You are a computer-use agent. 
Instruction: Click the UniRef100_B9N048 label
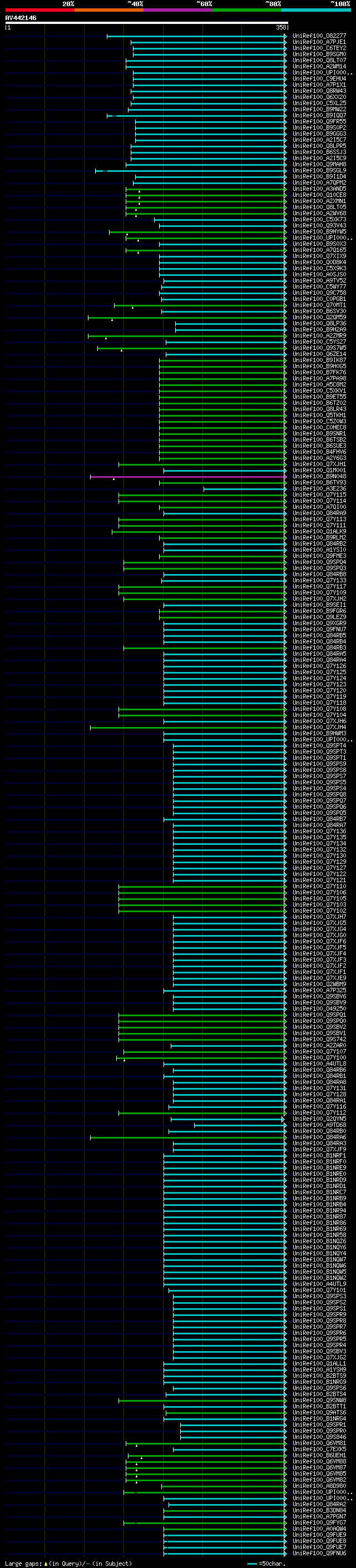coord(319,476)
